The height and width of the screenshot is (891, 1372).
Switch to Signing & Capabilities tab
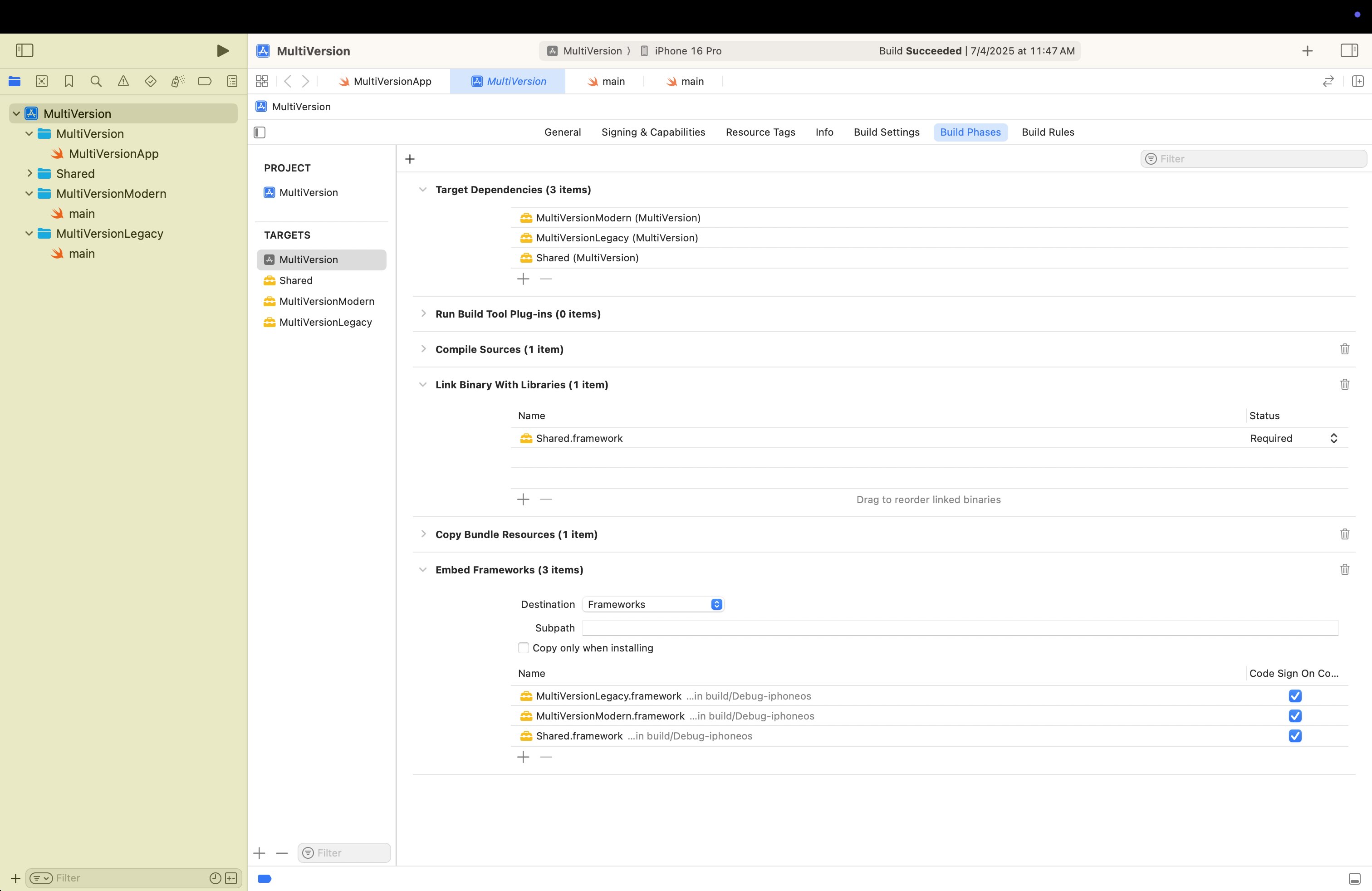coord(653,132)
